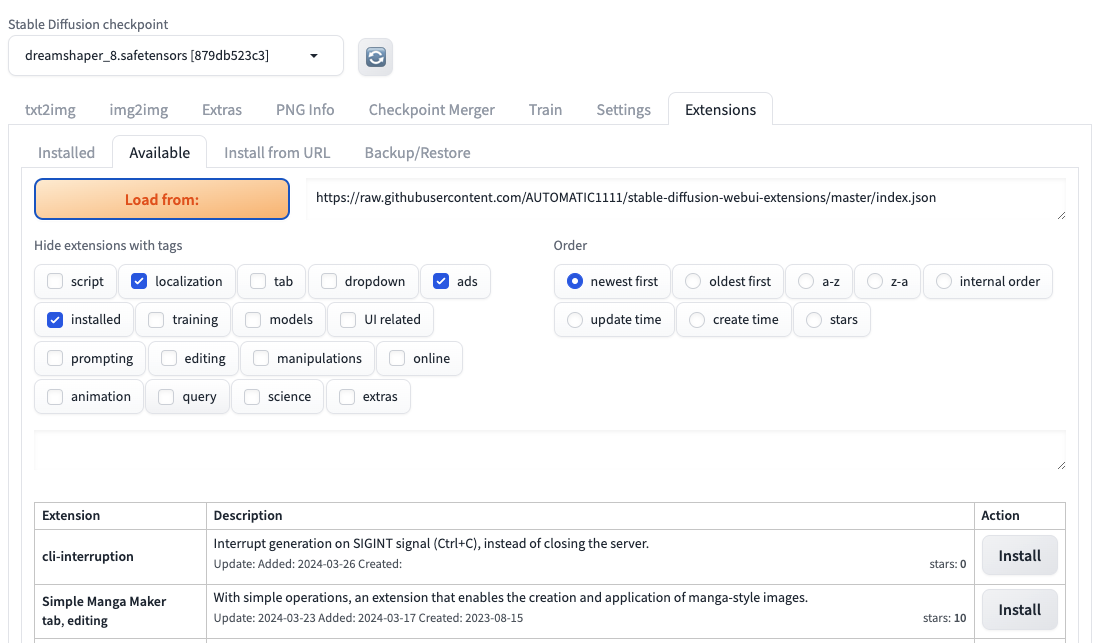This screenshot has height=643, width=1103.
Task: Click the extension search text box
Action: (x=549, y=451)
